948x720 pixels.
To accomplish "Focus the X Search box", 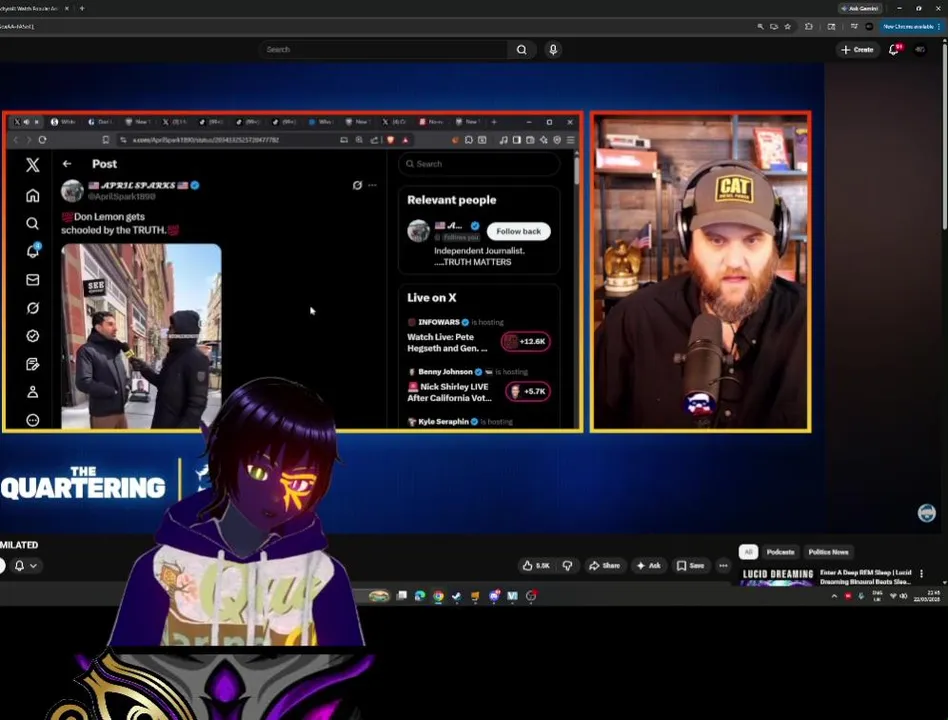I will click(479, 164).
